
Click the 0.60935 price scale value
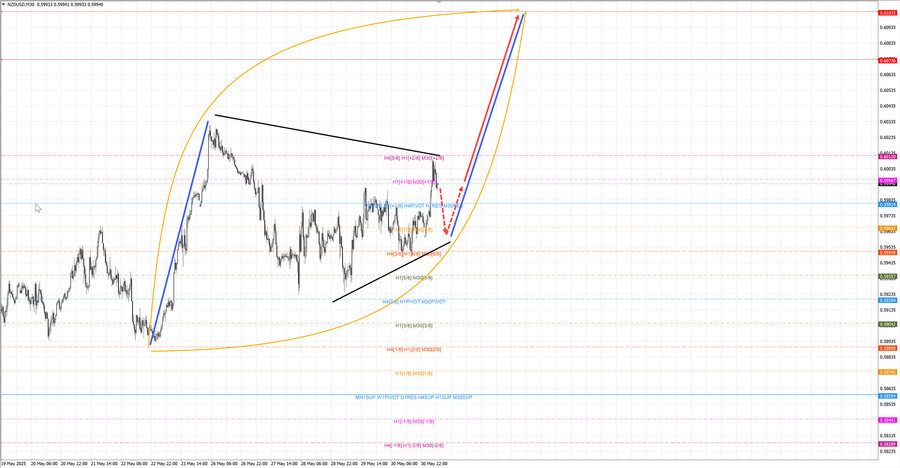[x=888, y=27]
